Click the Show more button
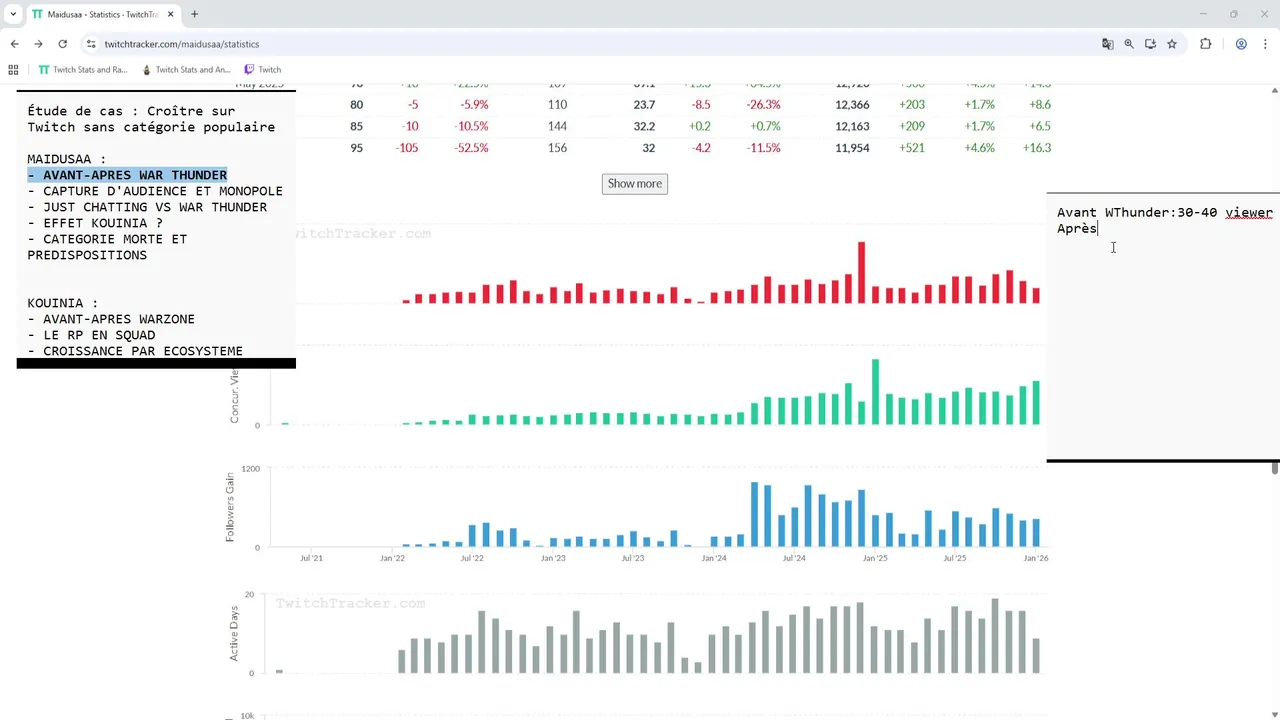Screen dimensions: 1280x720 coord(634,183)
